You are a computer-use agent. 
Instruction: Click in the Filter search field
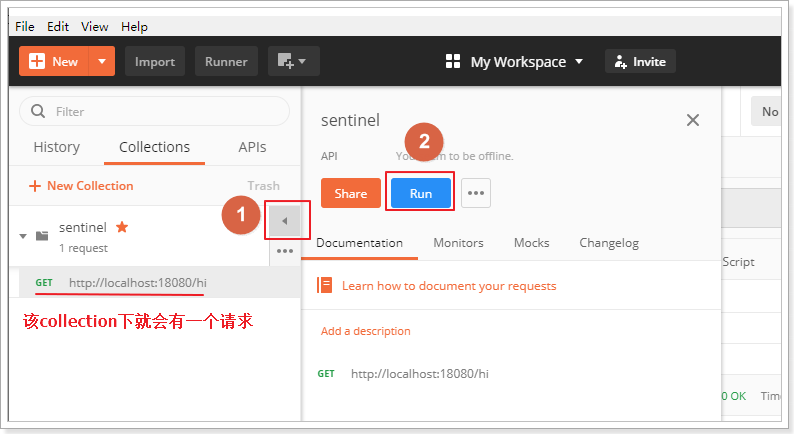point(160,112)
